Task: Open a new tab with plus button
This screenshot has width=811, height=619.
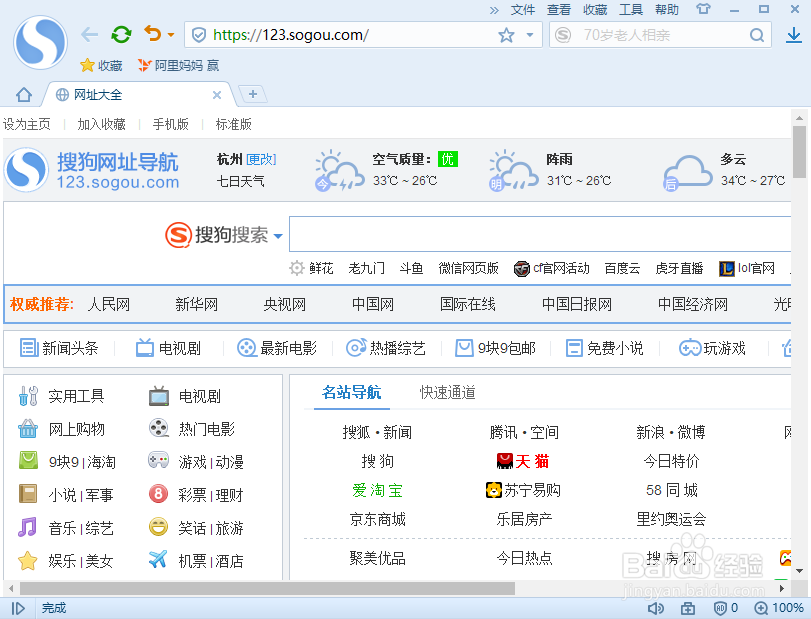Action: click(x=252, y=94)
